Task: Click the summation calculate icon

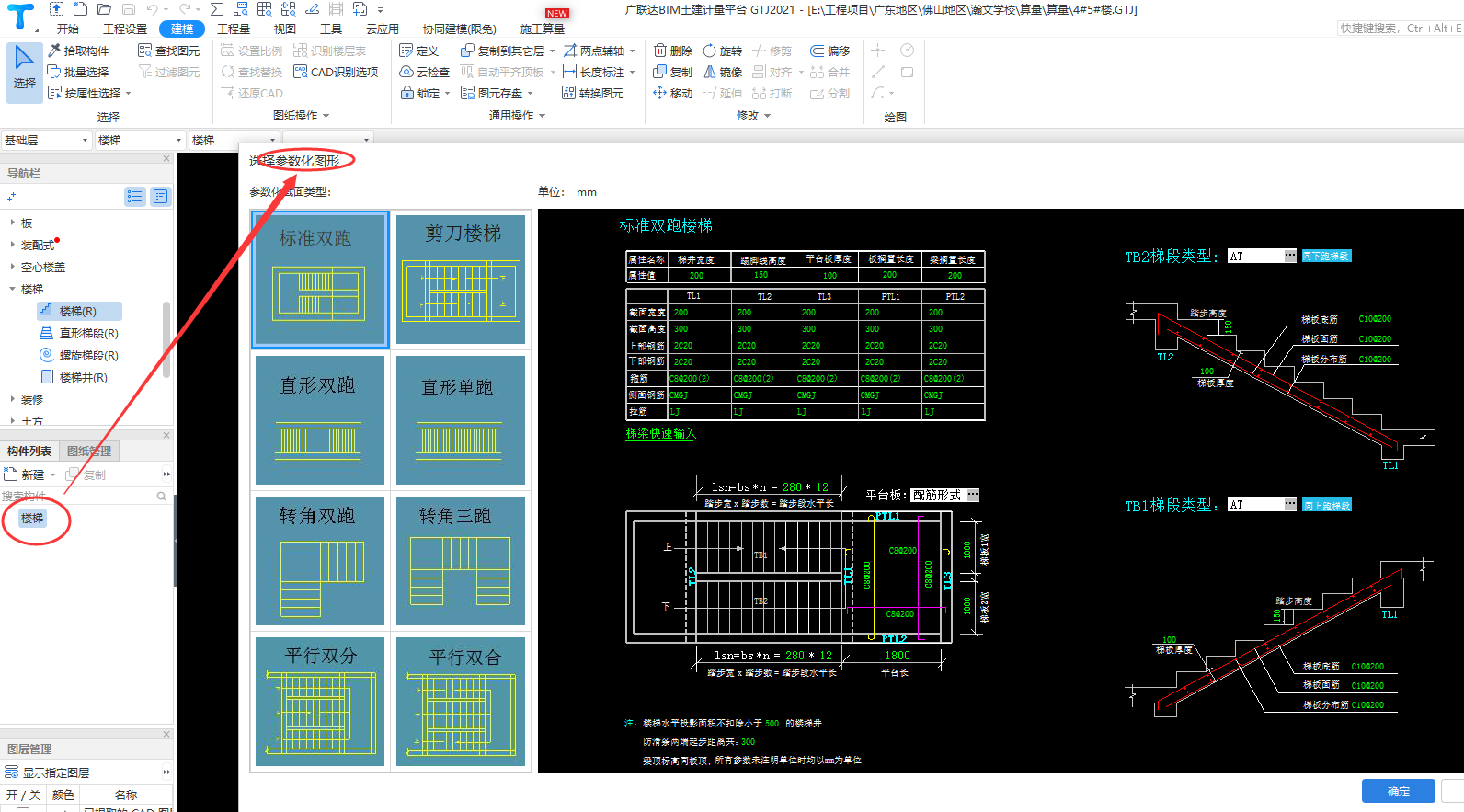Action: pos(216,9)
